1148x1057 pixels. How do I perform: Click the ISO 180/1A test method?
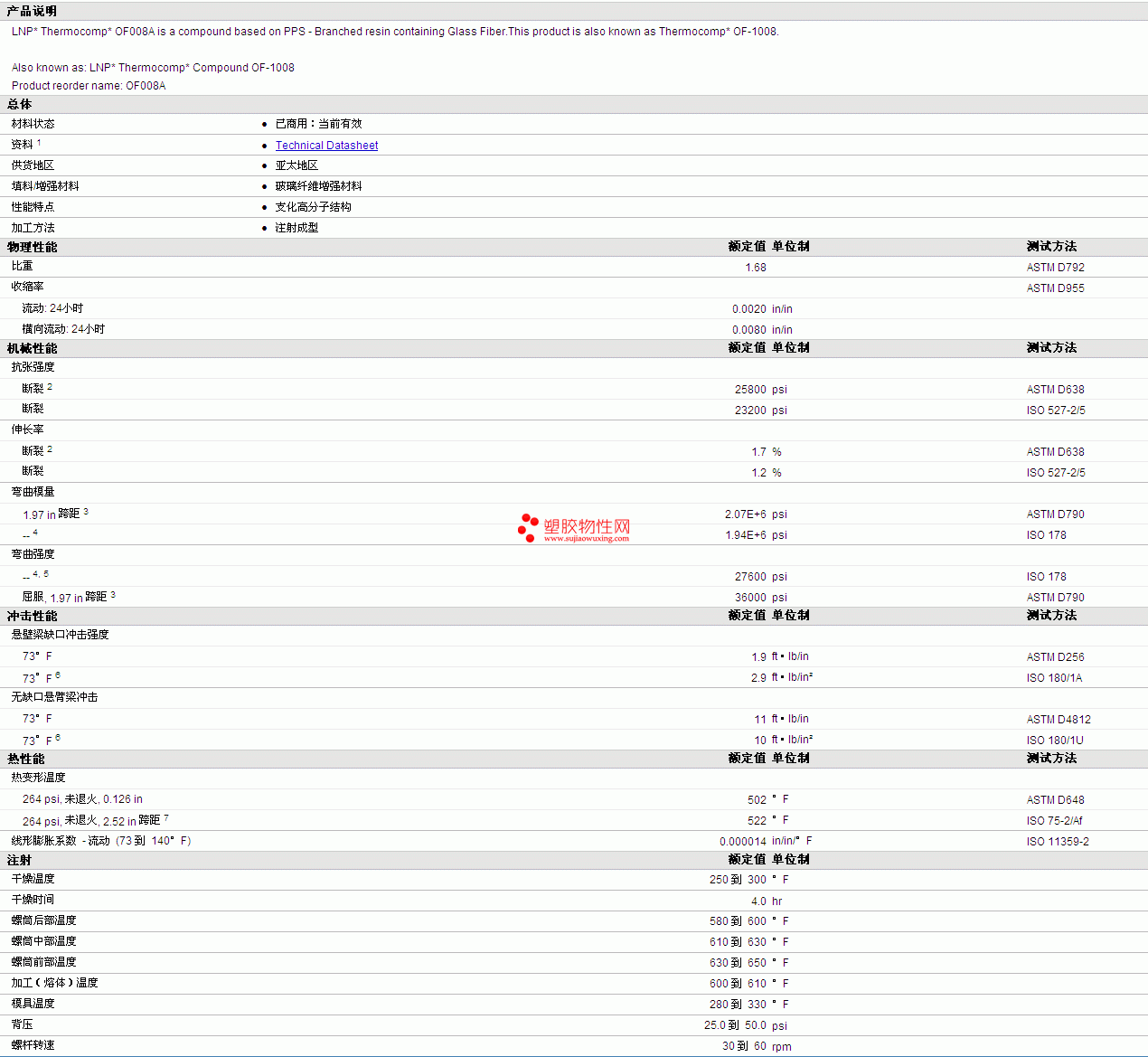pos(1054,678)
